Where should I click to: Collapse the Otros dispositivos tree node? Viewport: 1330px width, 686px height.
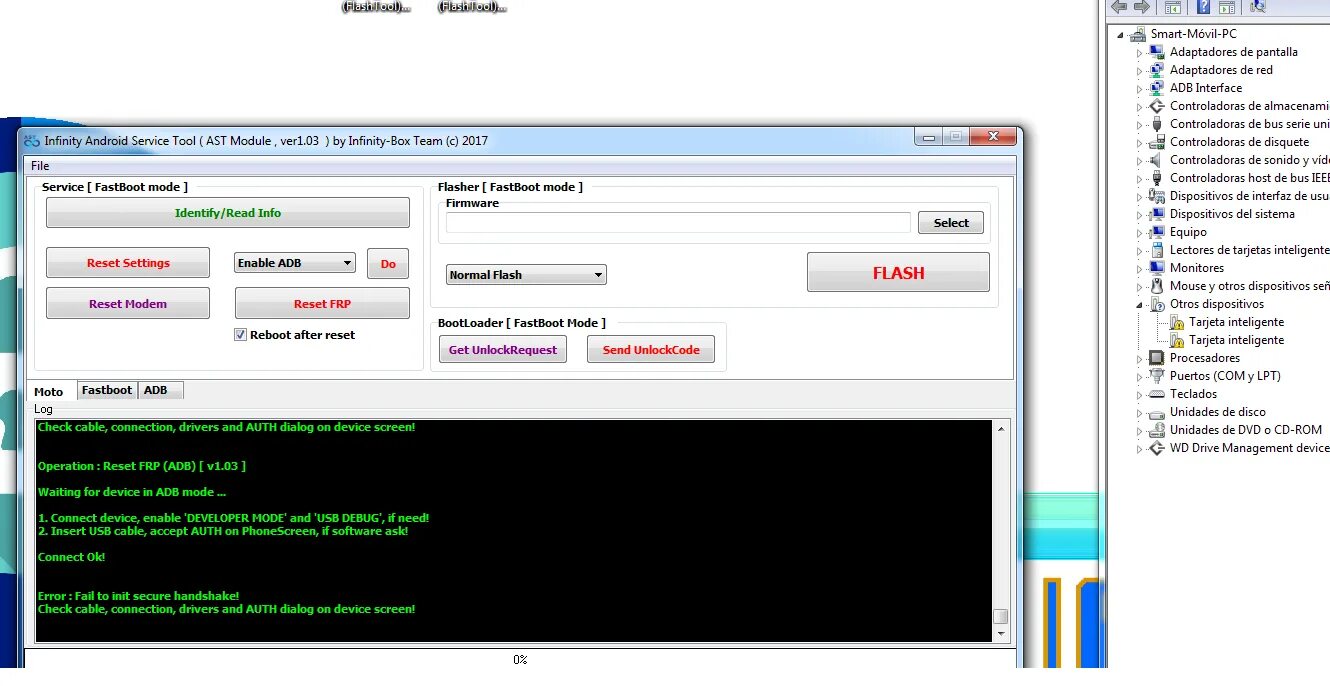coord(1139,304)
